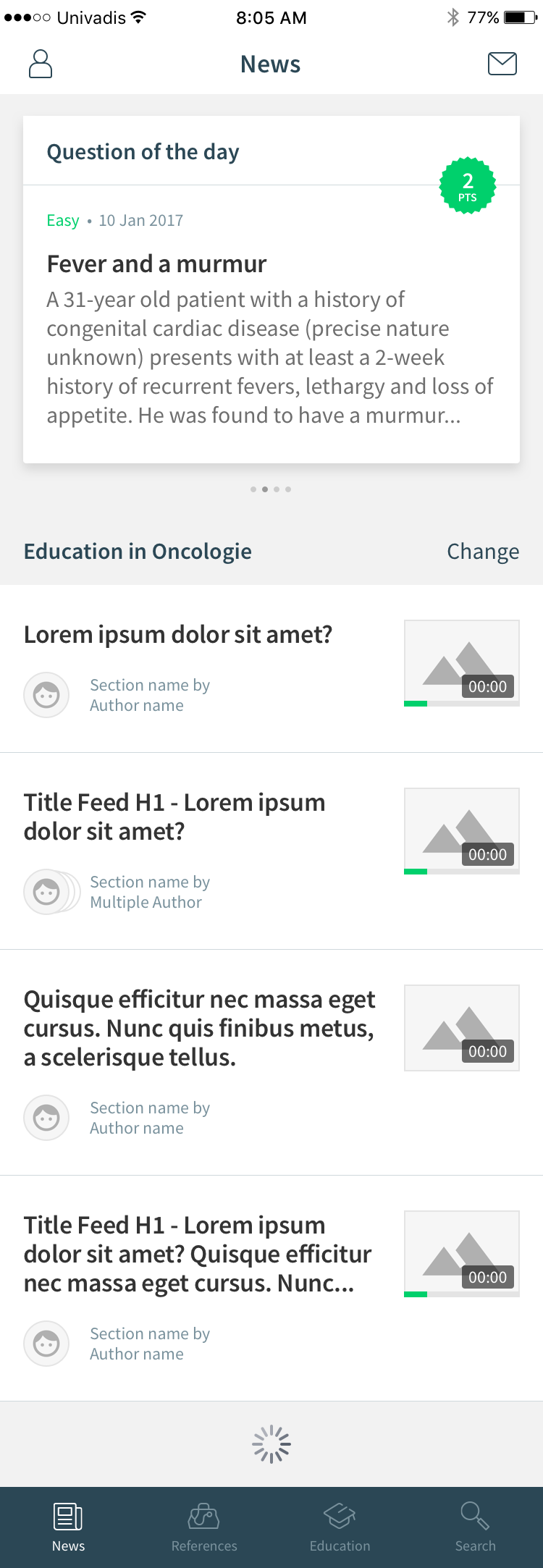Open the Fever and a murmur question
Image resolution: width=543 pixels, height=1568 pixels.
156,264
